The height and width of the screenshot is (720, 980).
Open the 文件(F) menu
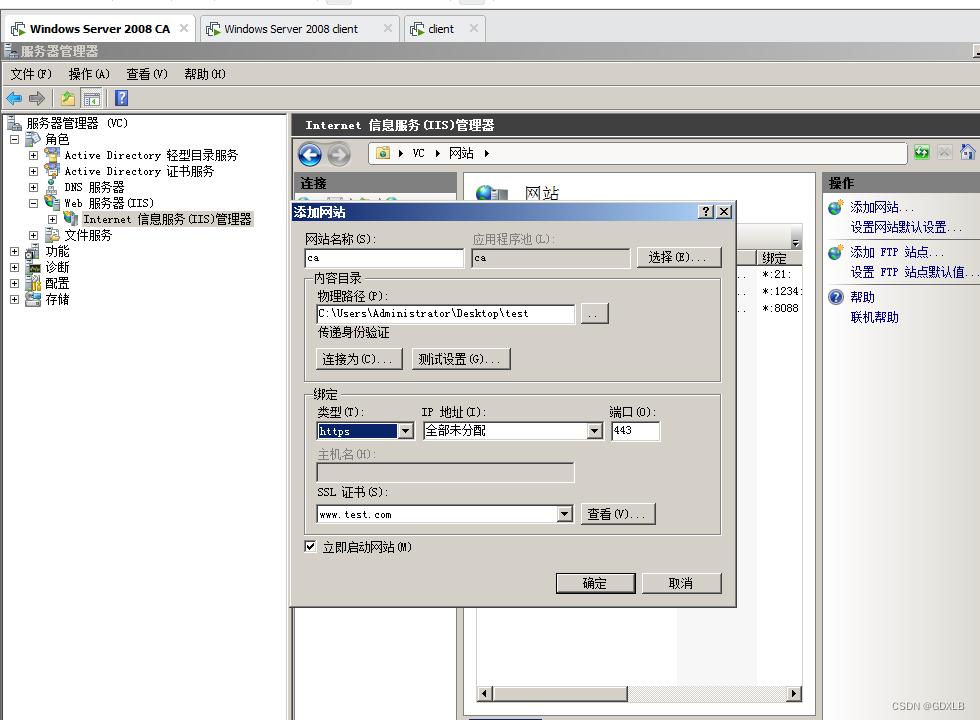[31, 74]
